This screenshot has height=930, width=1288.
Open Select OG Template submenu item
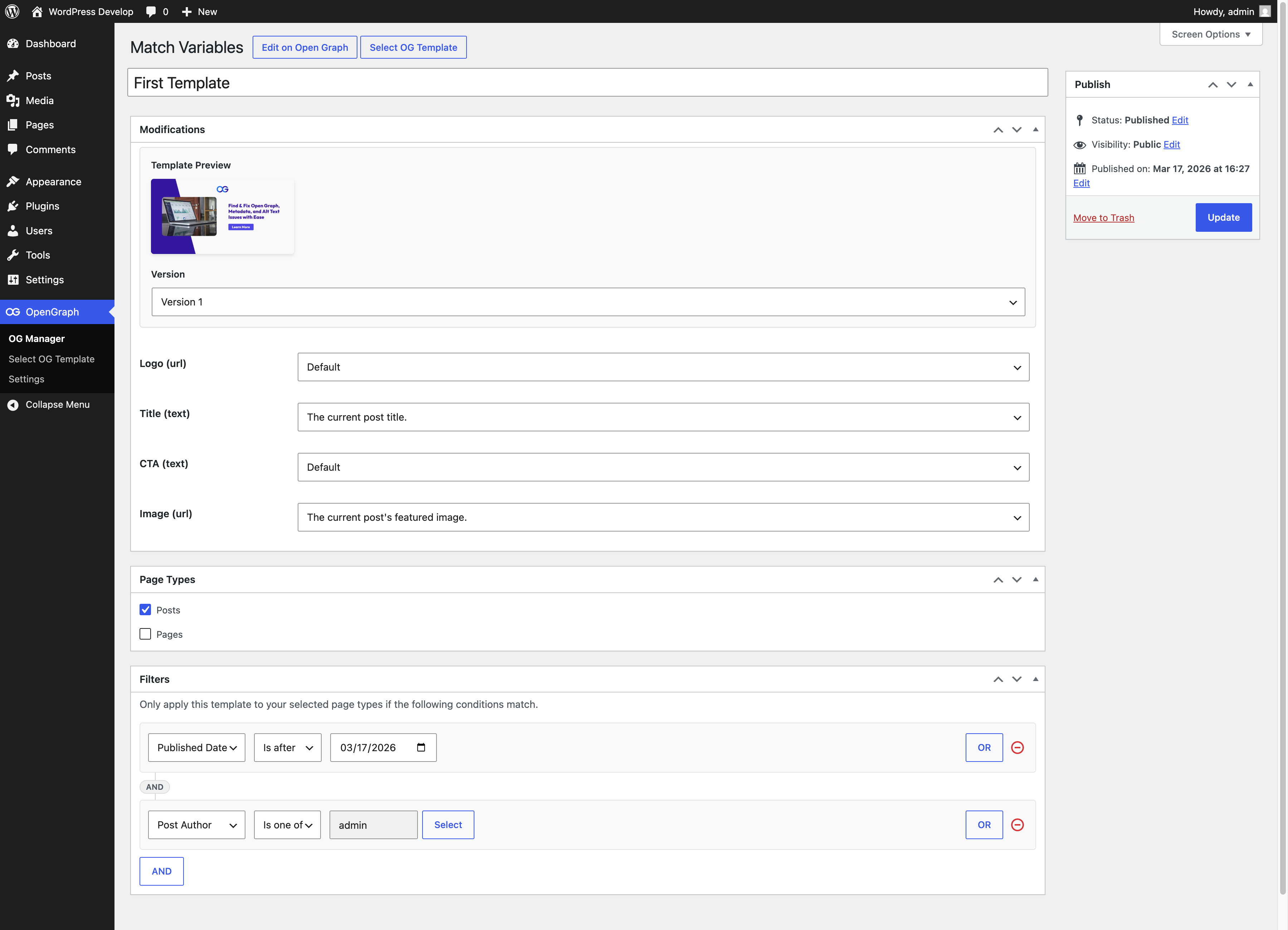(x=51, y=359)
